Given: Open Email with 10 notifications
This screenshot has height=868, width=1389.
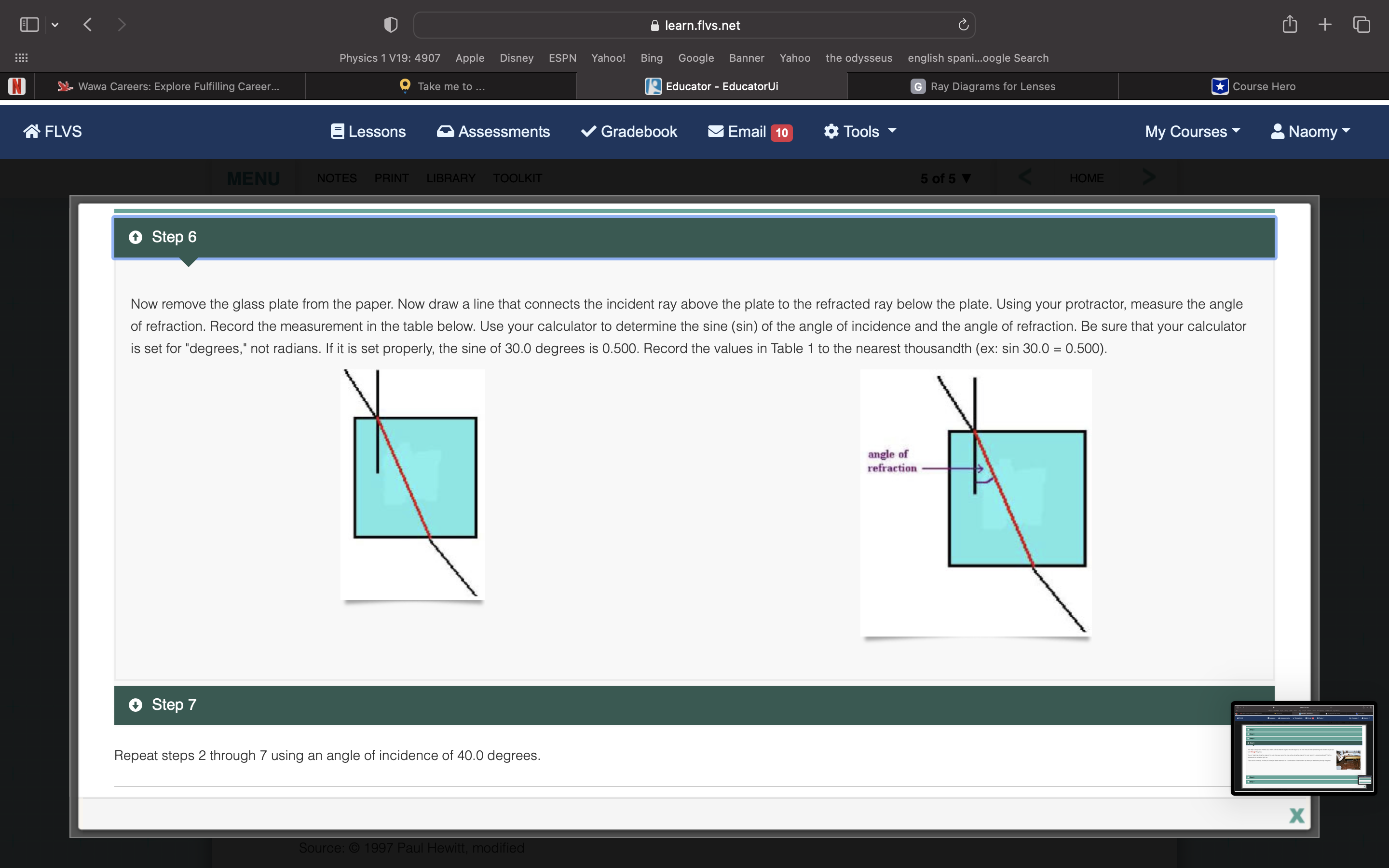Looking at the screenshot, I should (749, 132).
